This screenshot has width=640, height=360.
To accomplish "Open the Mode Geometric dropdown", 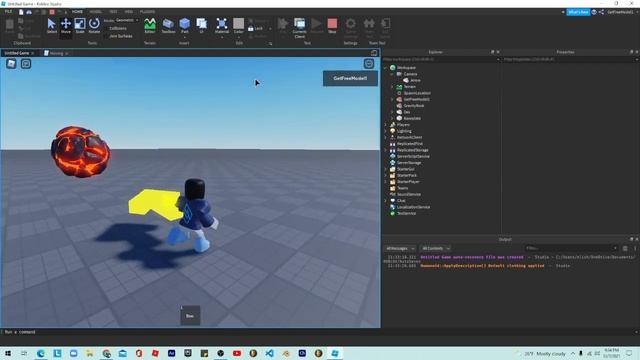I will point(127,20).
